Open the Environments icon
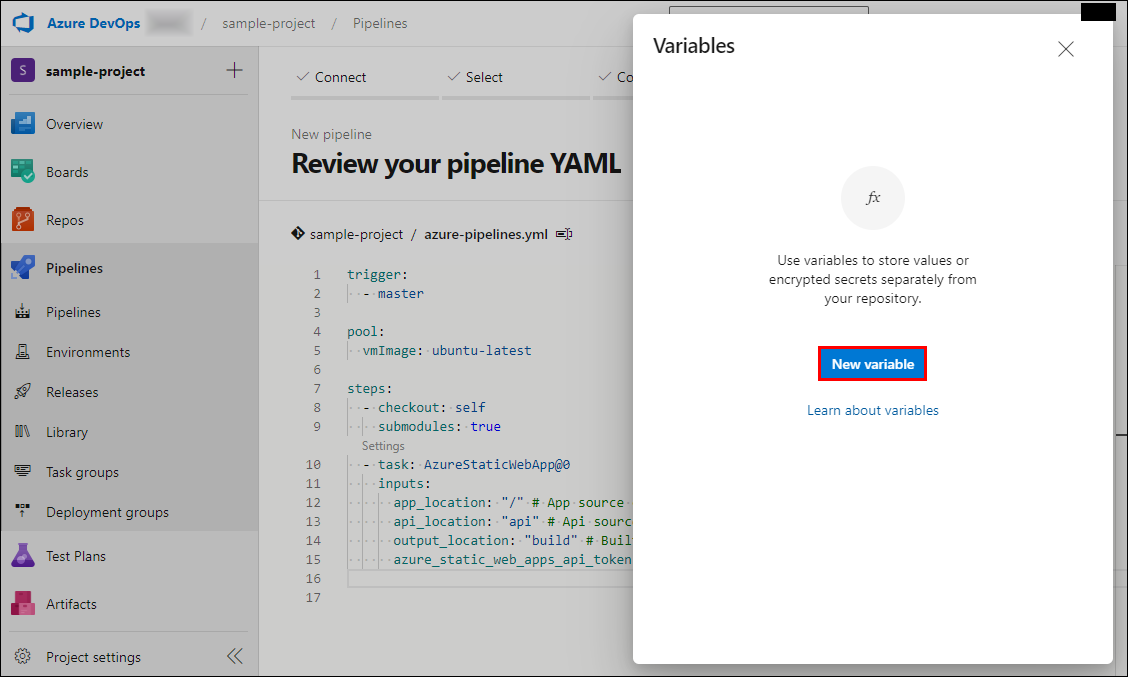The image size is (1128, 677). click(x=23, y=352)
